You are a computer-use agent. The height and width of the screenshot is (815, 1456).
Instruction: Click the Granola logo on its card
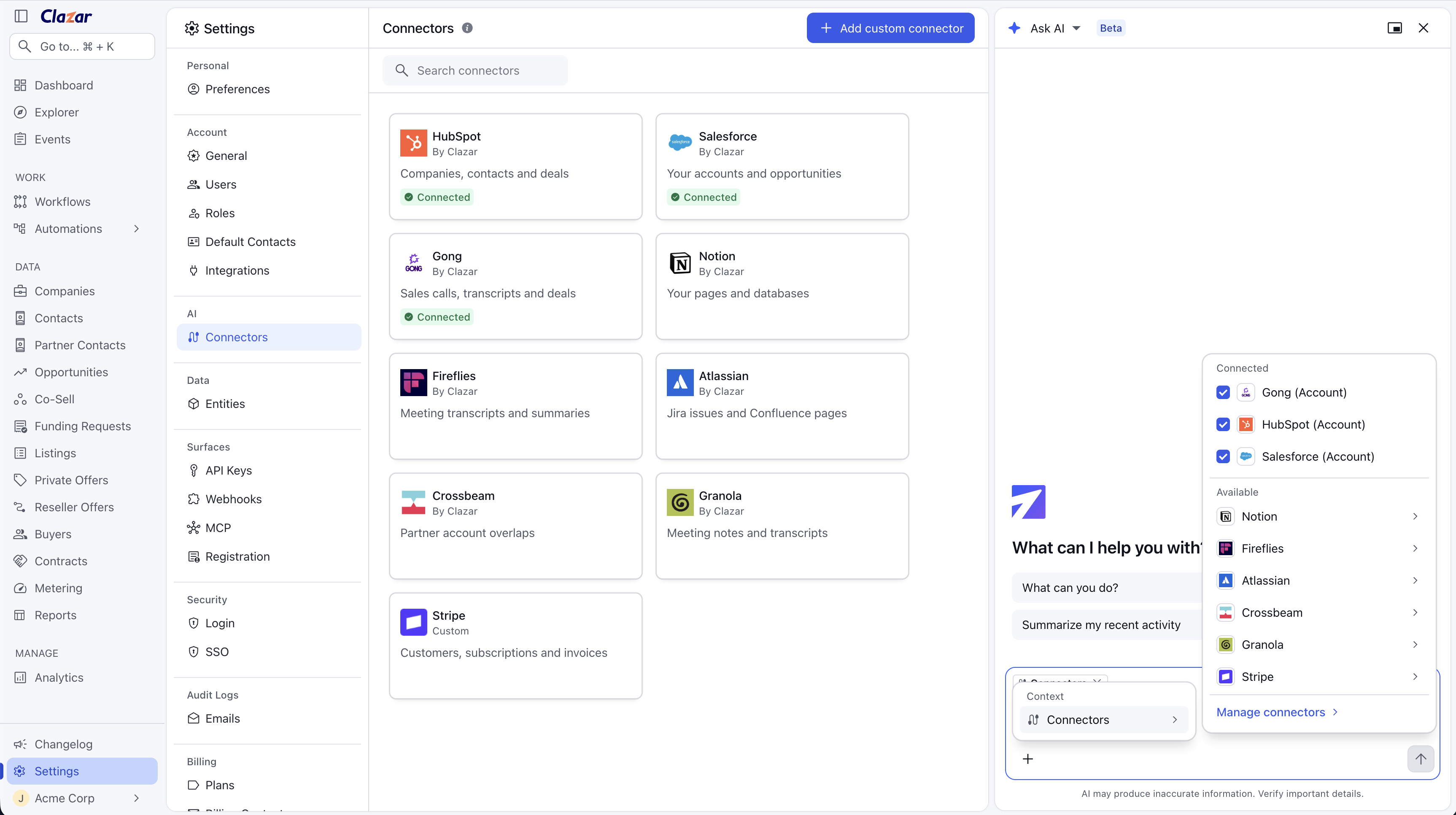[680, 502]
